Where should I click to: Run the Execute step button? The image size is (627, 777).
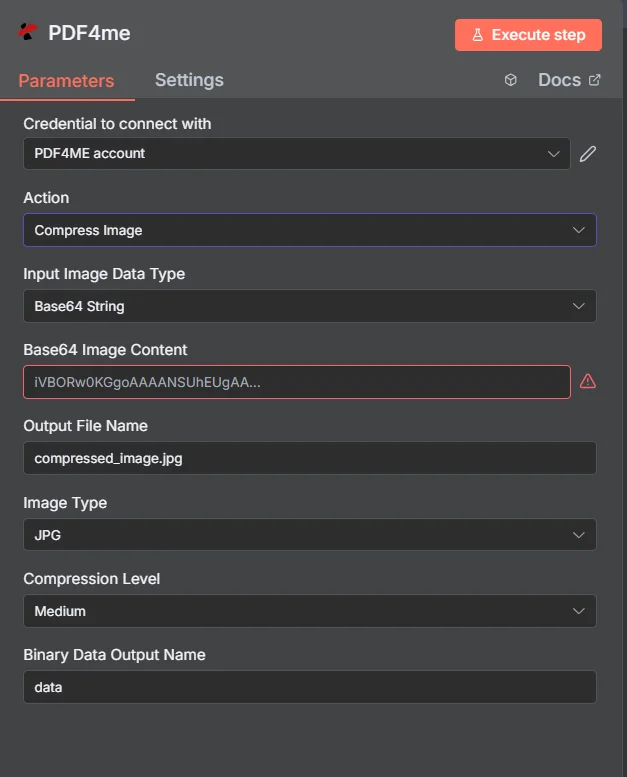(x=528, y=35)
